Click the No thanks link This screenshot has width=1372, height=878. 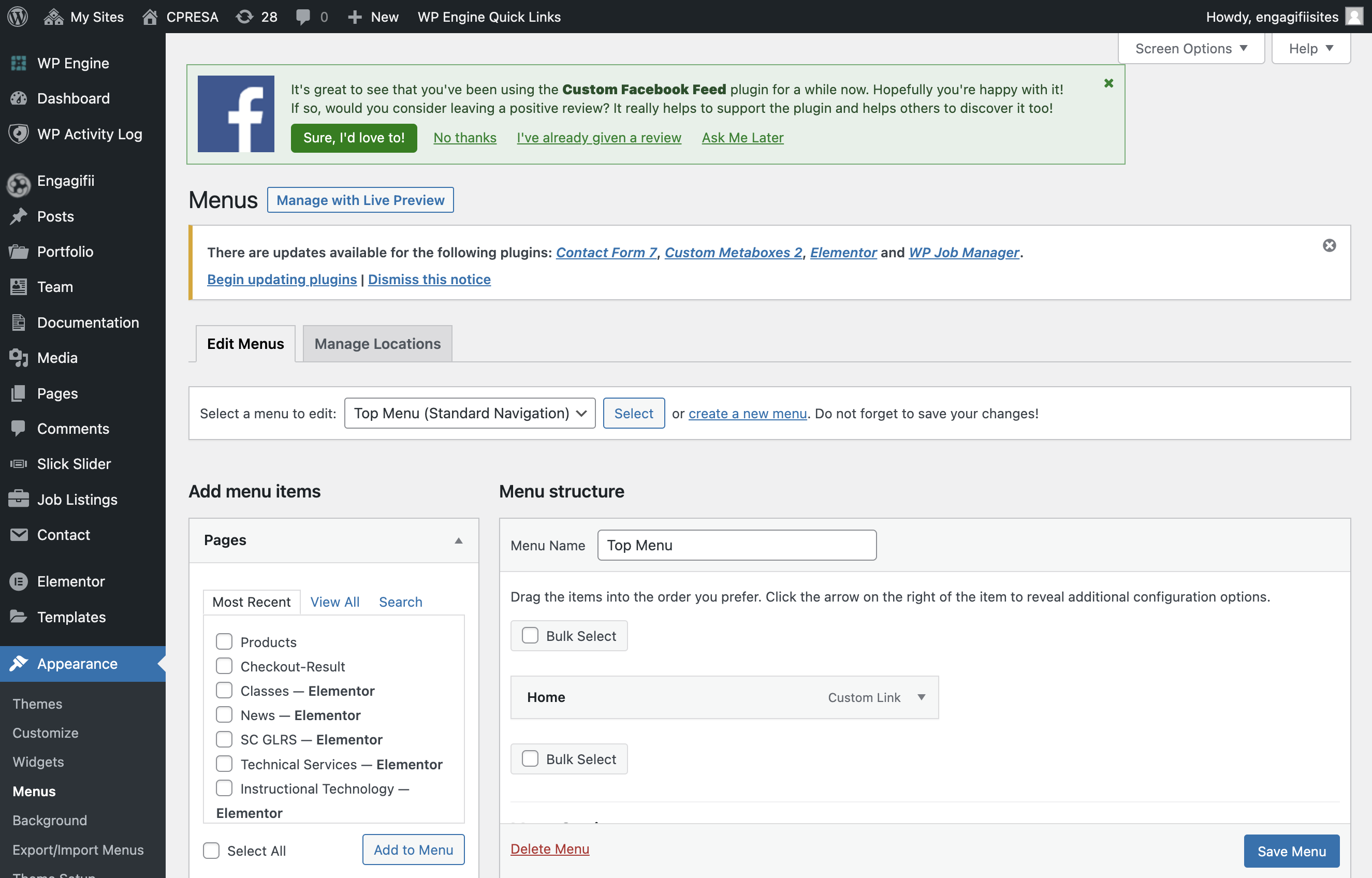[x=464, y=137]
